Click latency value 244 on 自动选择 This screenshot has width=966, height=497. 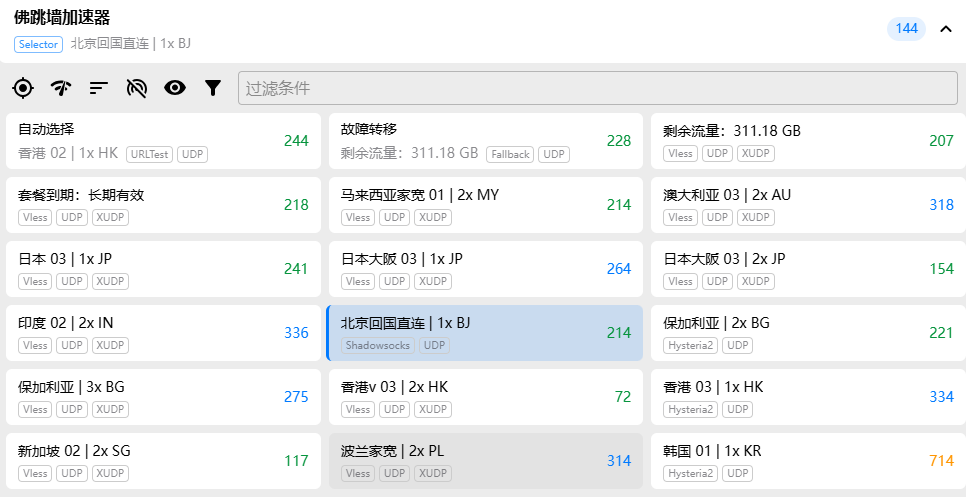coord(296,141)
